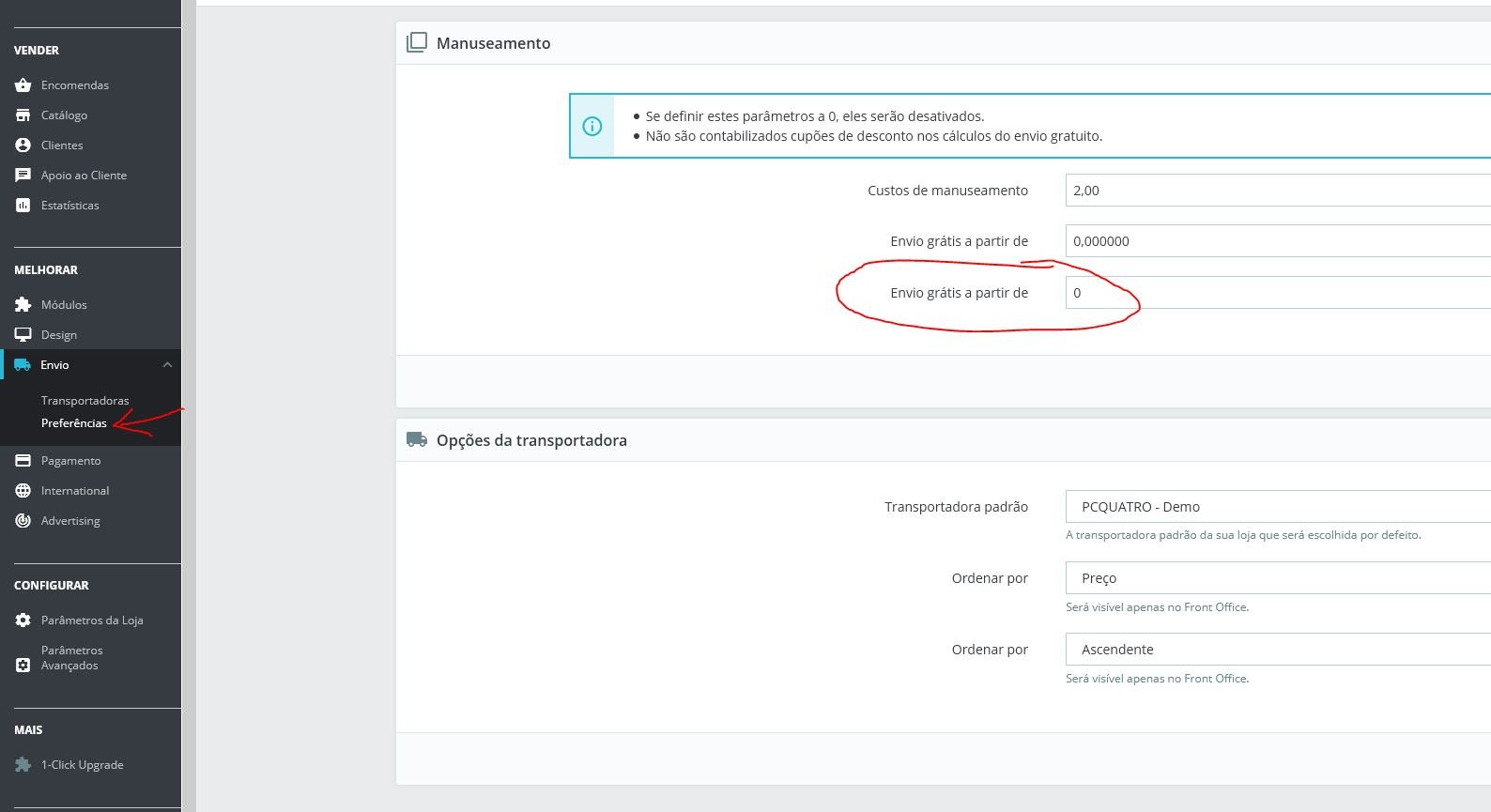Open Transportadoras submenu item
The image size is (1491, 812).
[85, 401]
